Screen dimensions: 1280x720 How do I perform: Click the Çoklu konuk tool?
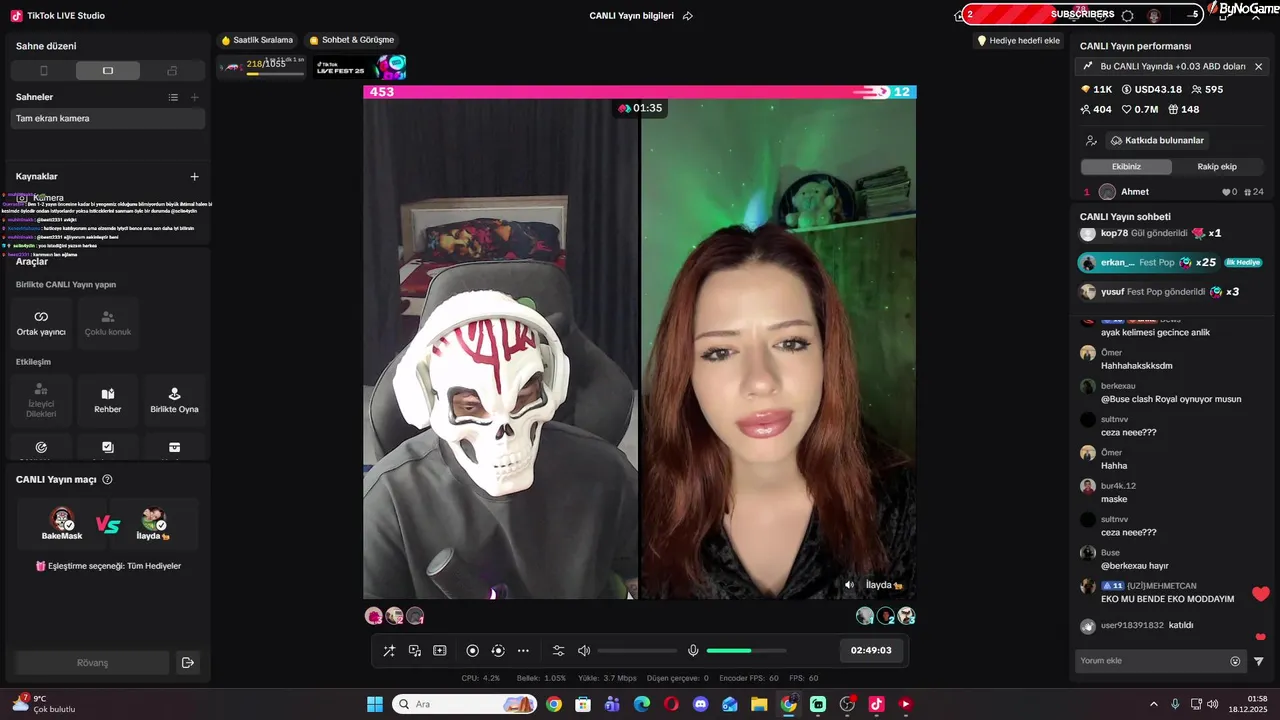point(108,323)
